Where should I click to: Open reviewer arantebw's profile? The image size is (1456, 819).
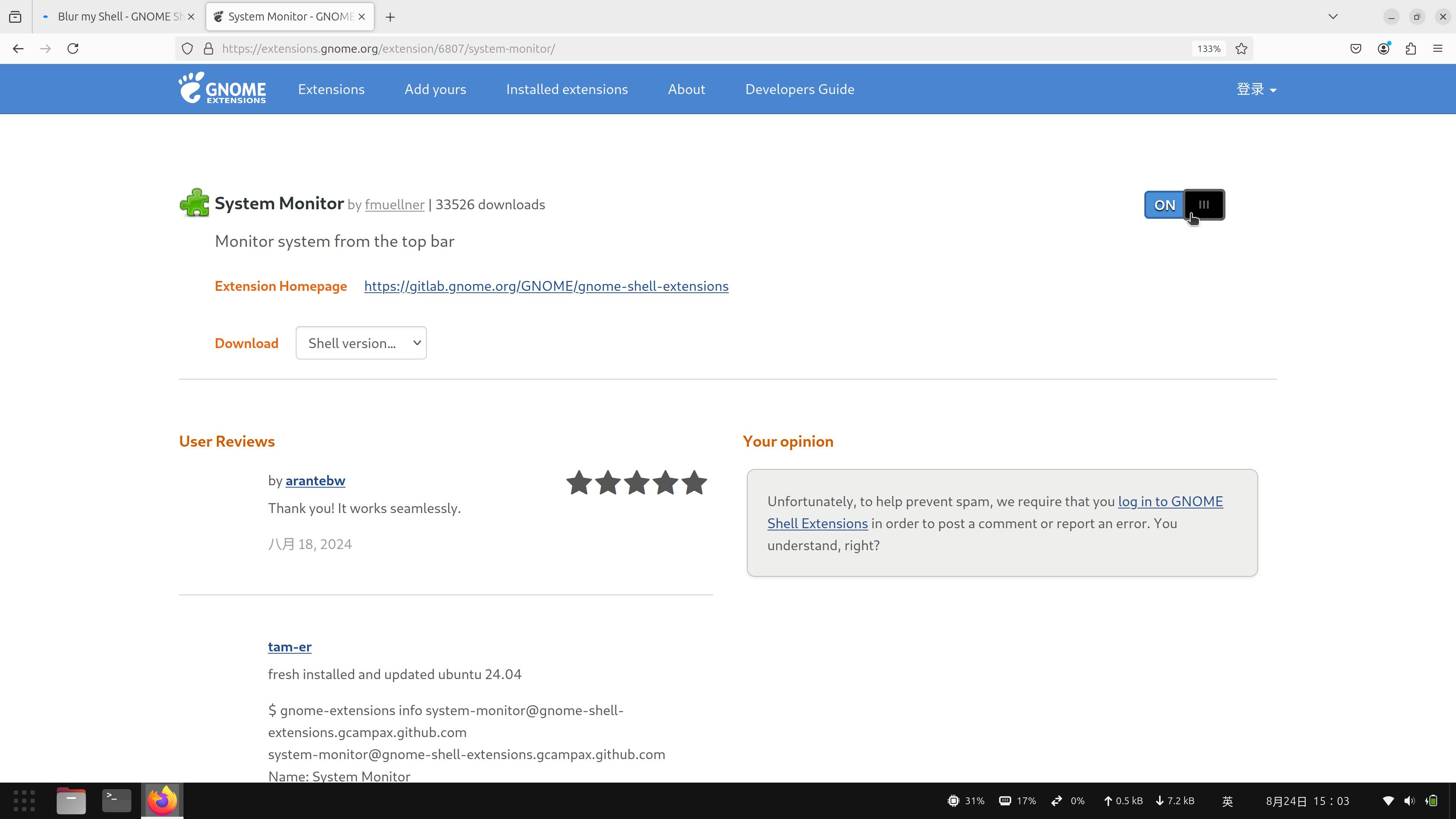315,480
